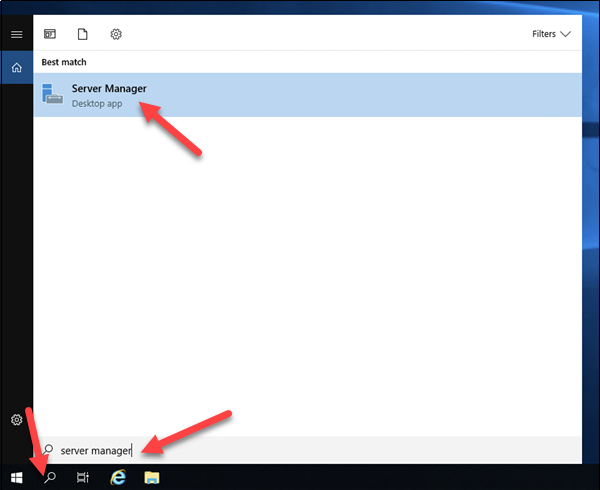This screenshot has width=600, height=490.
Task: Open Settings gear in the left sidebar
Action: pos(16,420)
